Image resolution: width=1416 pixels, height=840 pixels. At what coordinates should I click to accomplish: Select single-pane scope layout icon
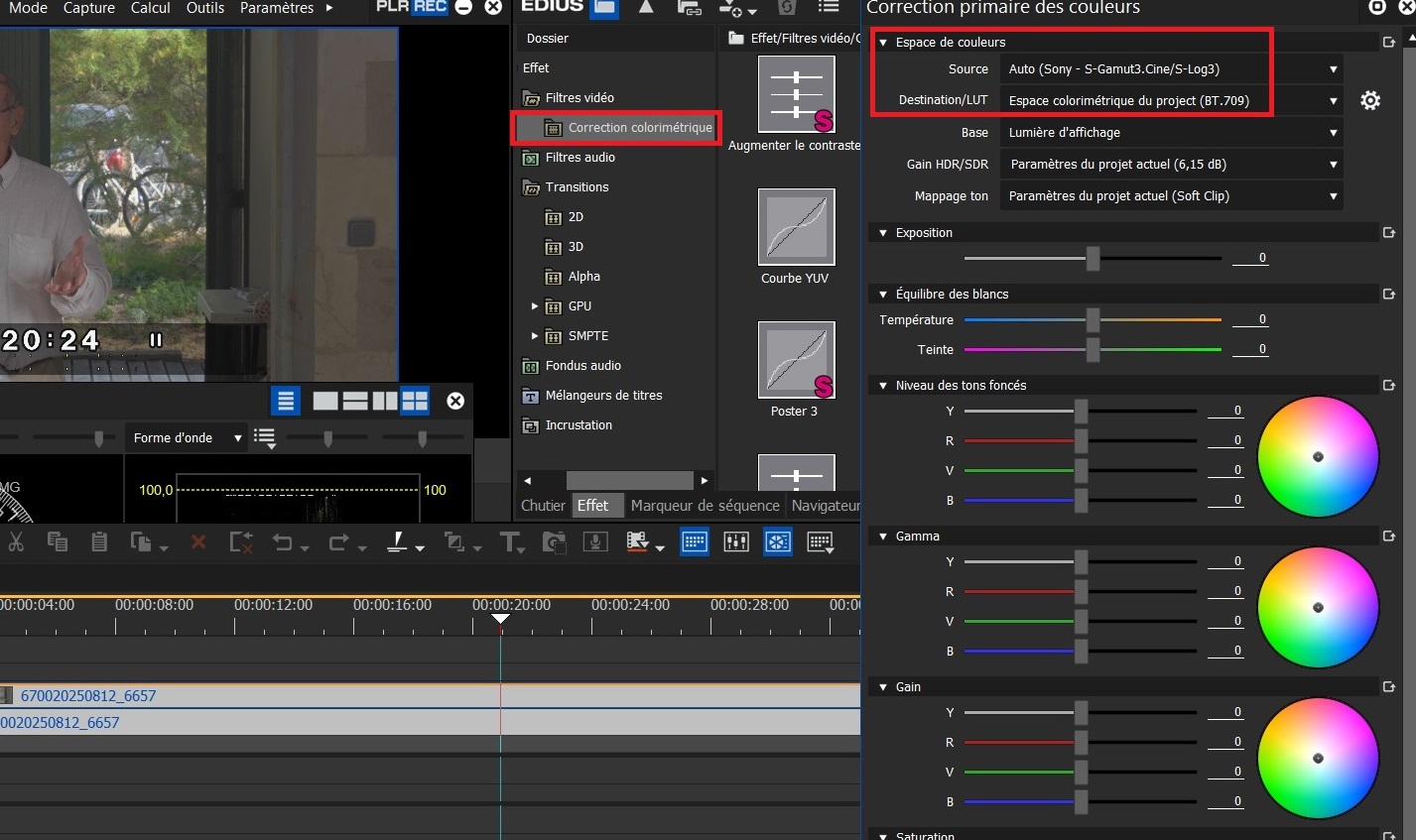click(325, 401)
